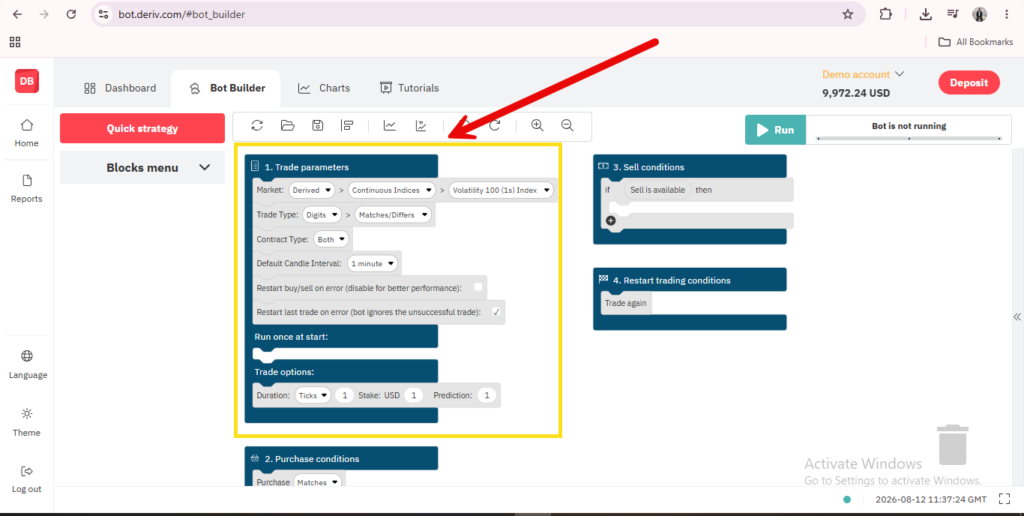Open the Trade Type Digits dropdown

click(x=322, y=215)
